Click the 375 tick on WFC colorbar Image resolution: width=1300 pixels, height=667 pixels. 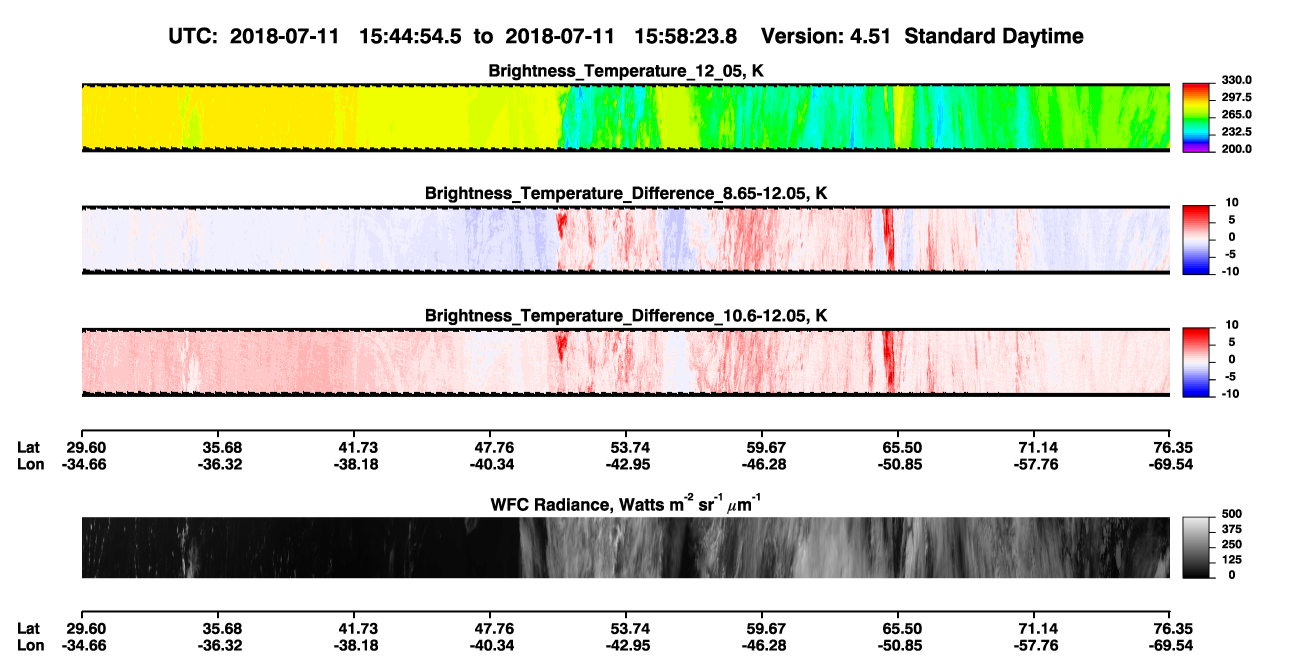(x=1232, y=531)
